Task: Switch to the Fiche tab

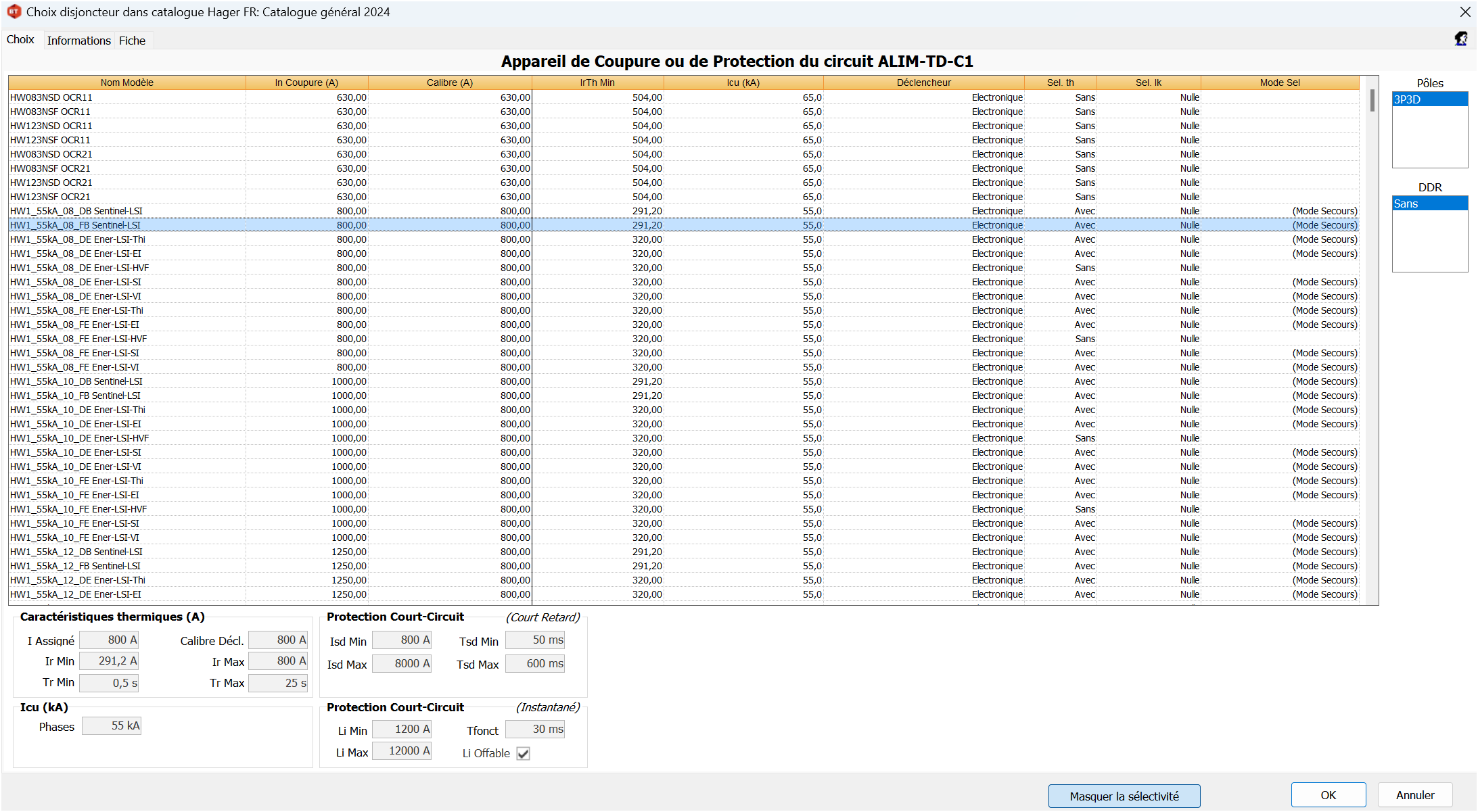Action: pyautogui.click(x=132, y=41)
